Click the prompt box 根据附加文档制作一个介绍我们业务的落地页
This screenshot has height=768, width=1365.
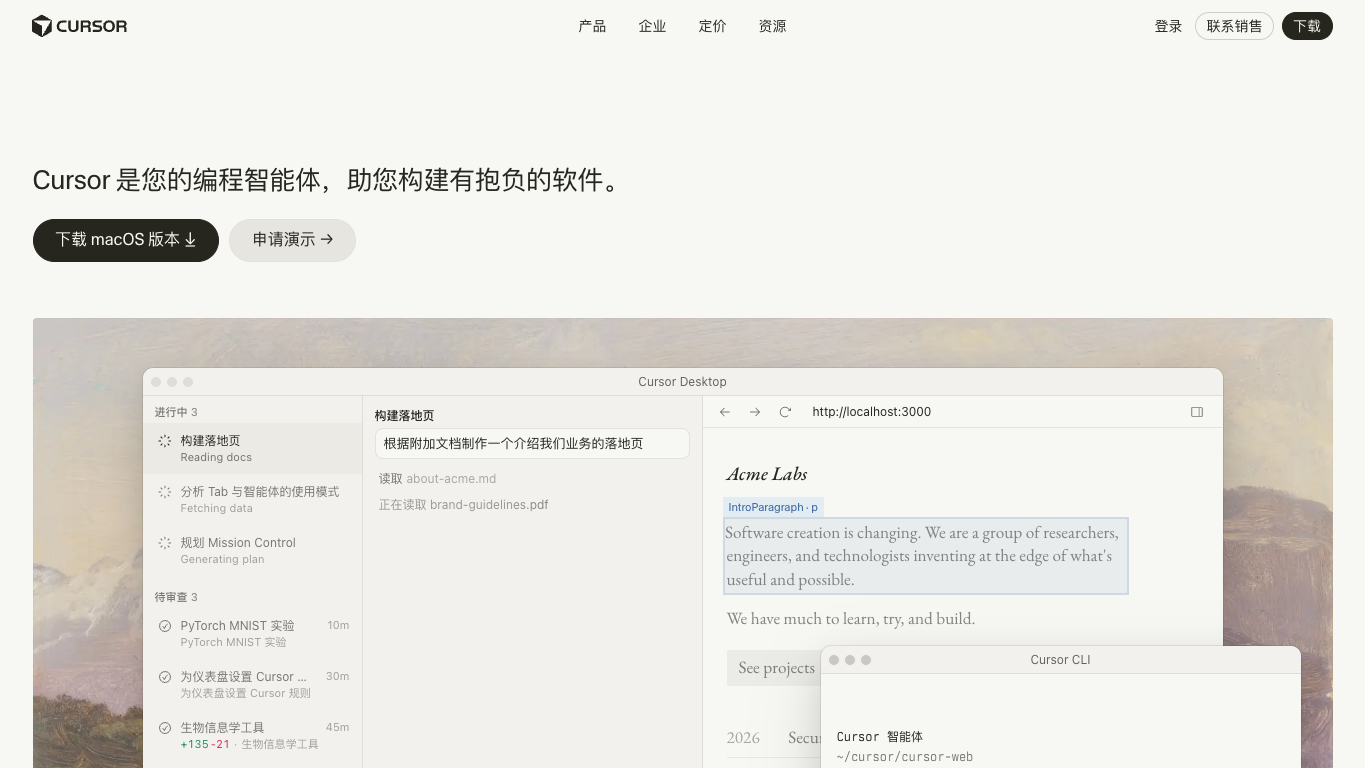(x=532, y=444)
